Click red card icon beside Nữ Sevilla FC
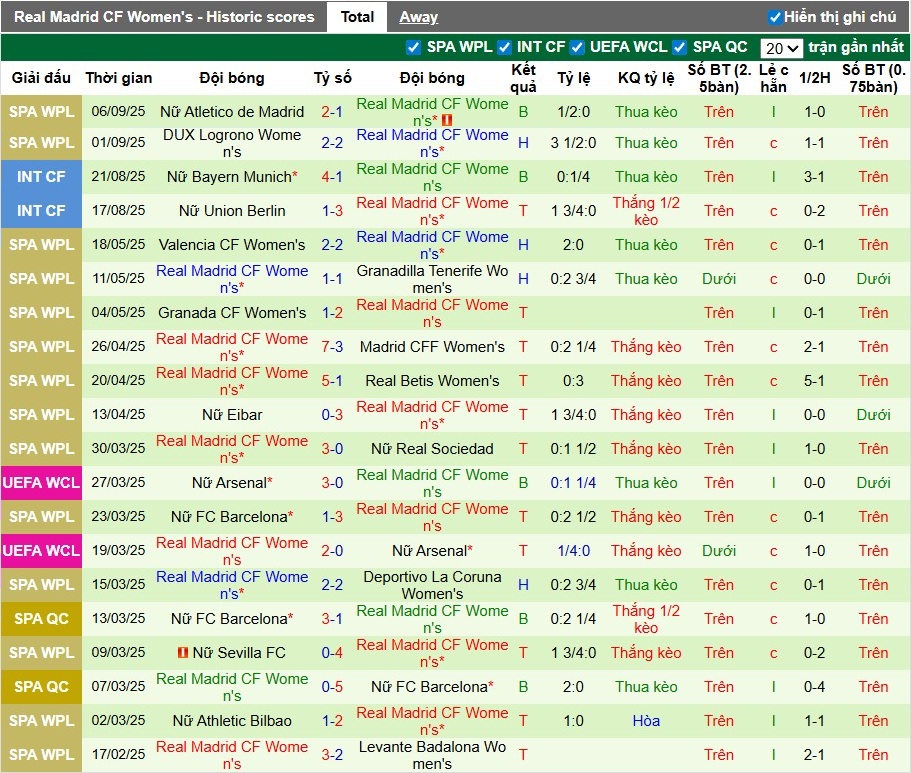This screenshot has width=911, height=773. 183,653
